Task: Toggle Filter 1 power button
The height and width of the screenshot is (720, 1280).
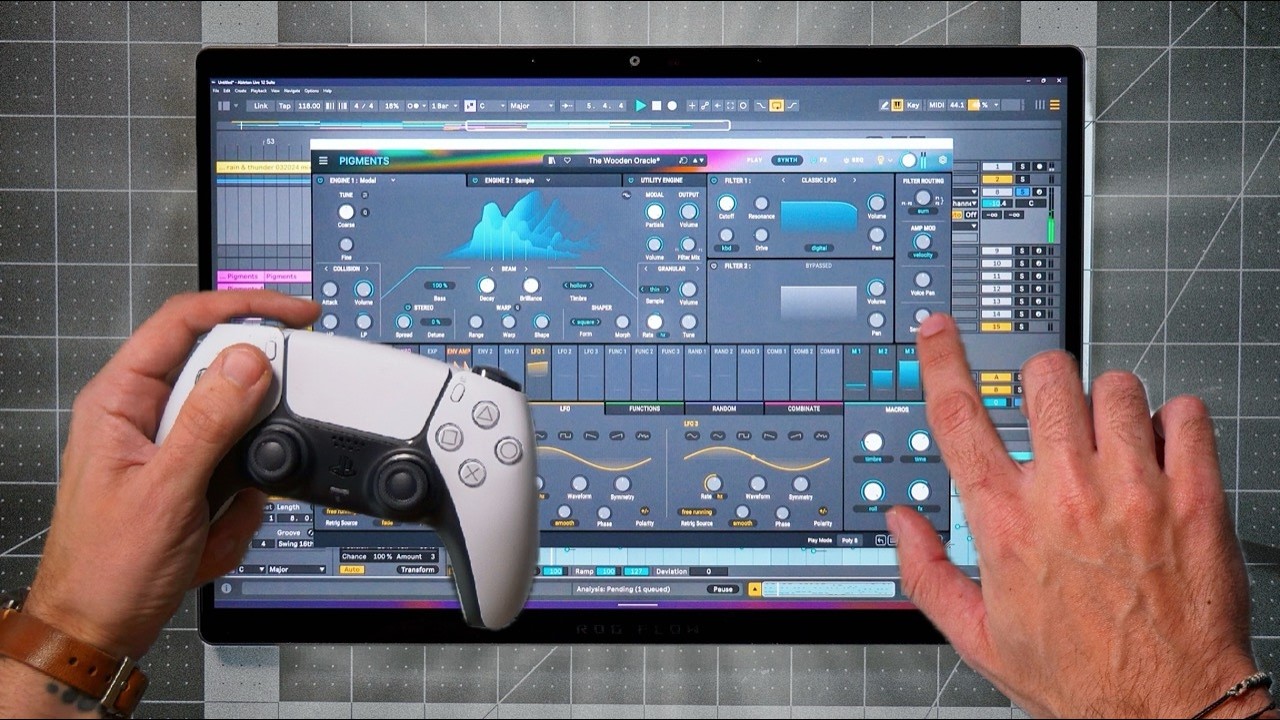Action: (715, 180)
